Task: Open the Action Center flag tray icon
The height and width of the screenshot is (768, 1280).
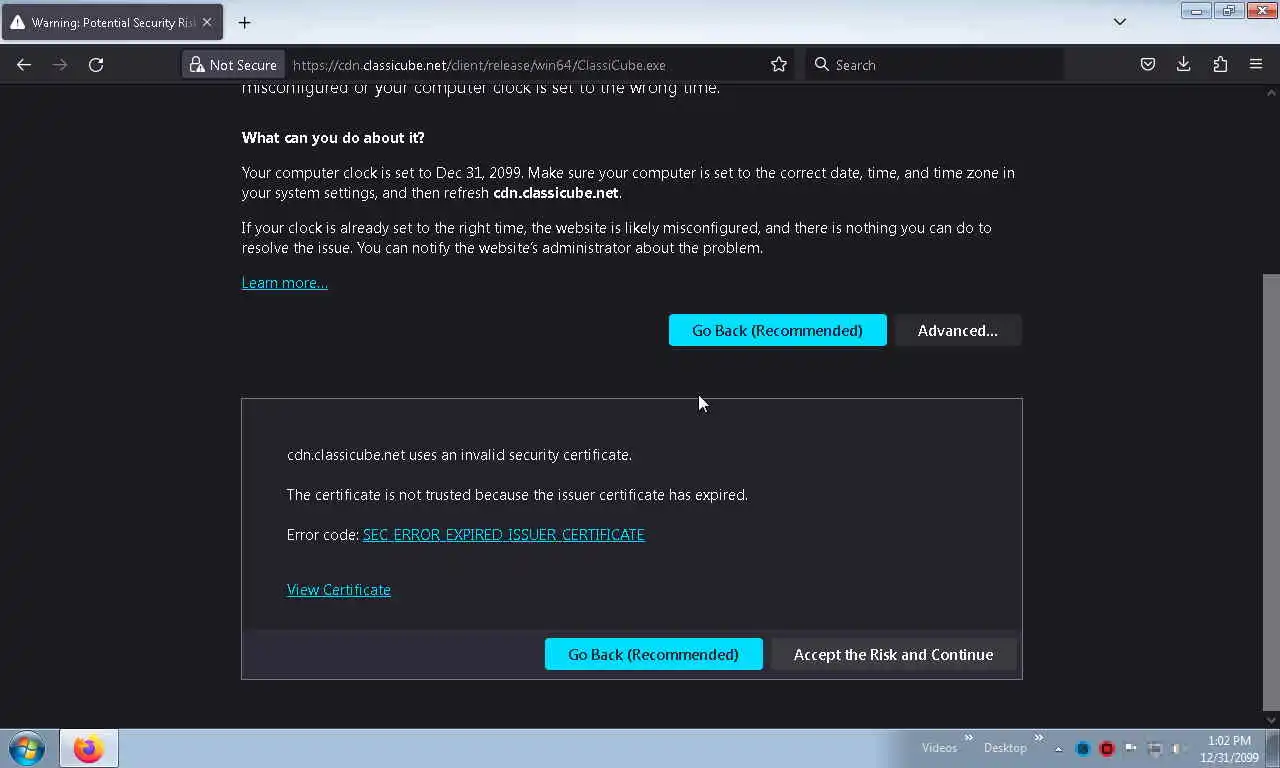Action: [x=1131, y=748]
